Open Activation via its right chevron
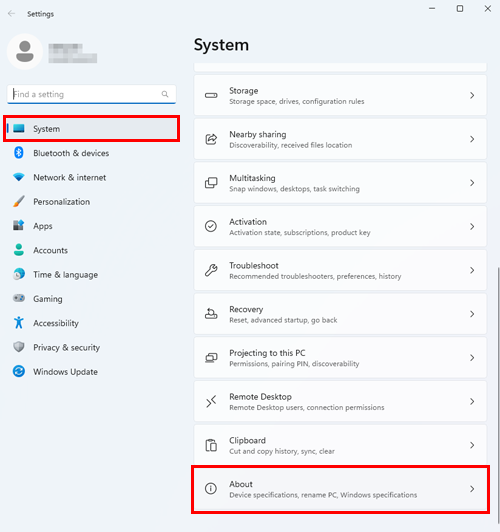This screenshot has height=532, width=500. [x=472, y=226]
